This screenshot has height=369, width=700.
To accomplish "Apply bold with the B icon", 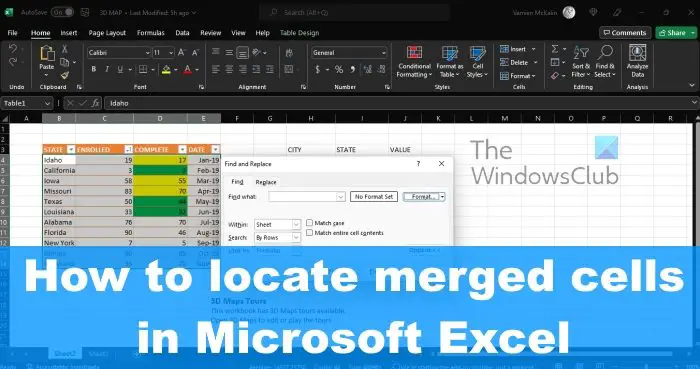I will (94, 70).
